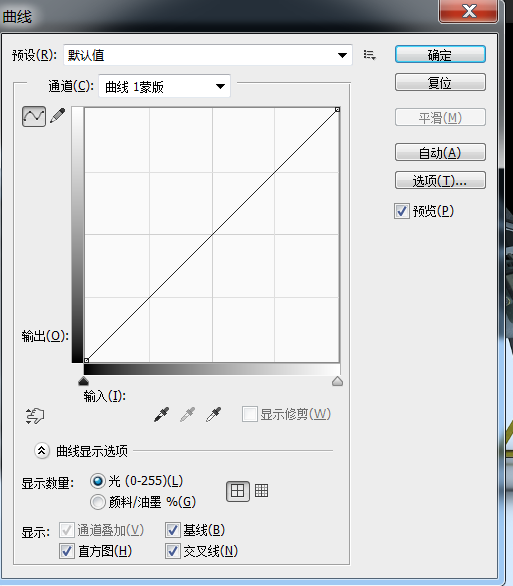The height and width of the screenshot is (586, 513).
Task: Select the edit points curve tool
Action: 34,116
